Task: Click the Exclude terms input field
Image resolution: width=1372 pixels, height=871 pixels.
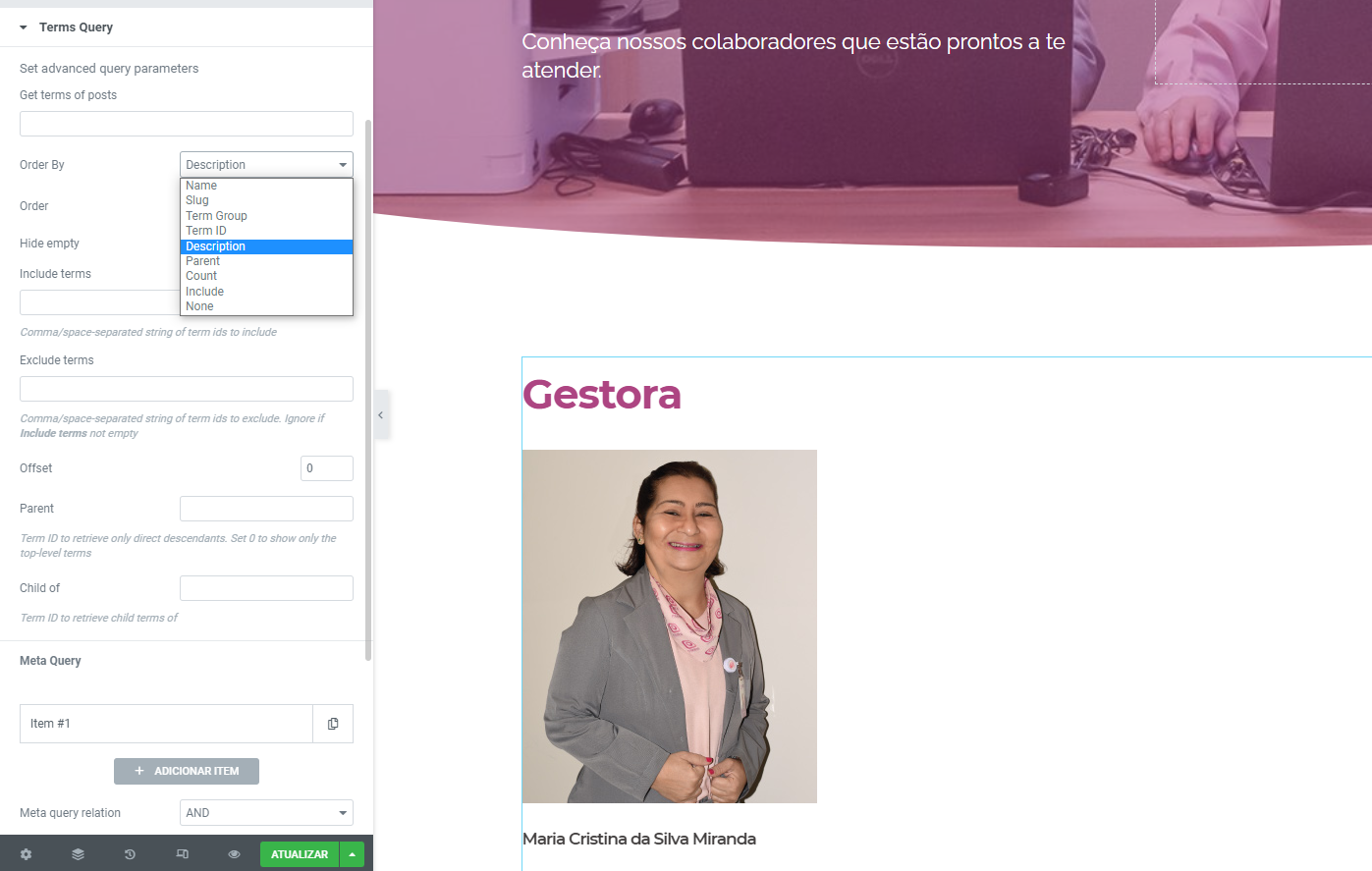Action: point(187,389)
